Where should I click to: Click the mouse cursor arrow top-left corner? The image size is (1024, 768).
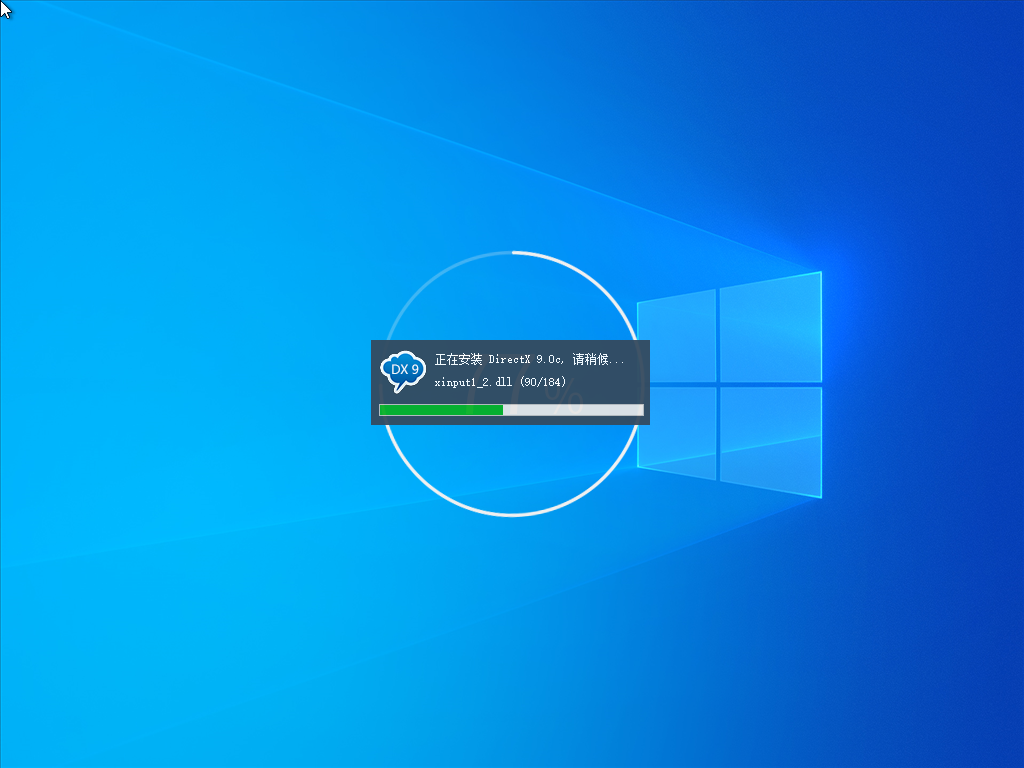(x=6, y=10)
